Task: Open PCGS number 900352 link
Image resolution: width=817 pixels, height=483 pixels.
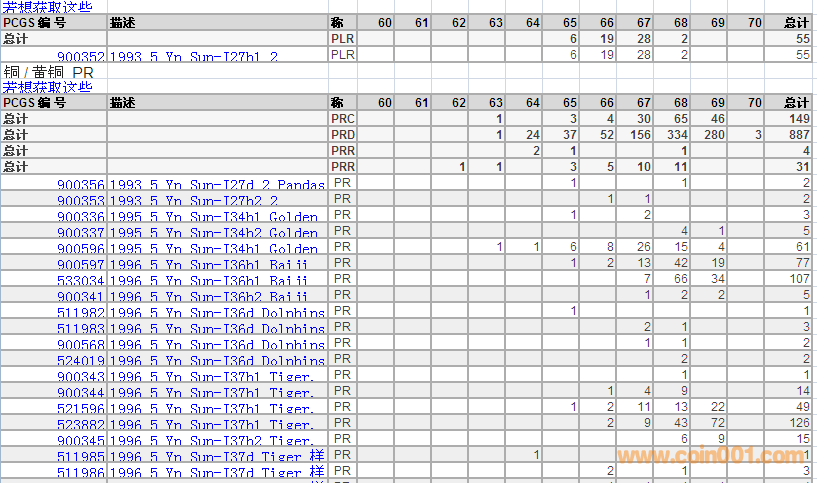Action: pos(80,56)
